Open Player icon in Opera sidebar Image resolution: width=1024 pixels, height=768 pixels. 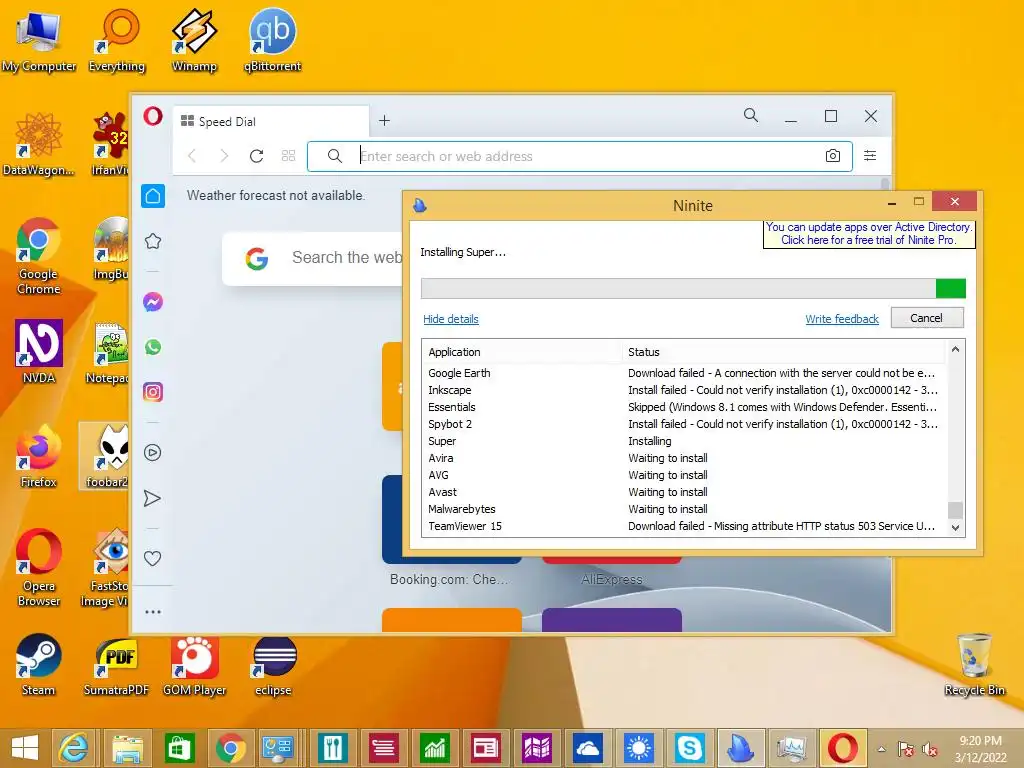tap(153, 453)
